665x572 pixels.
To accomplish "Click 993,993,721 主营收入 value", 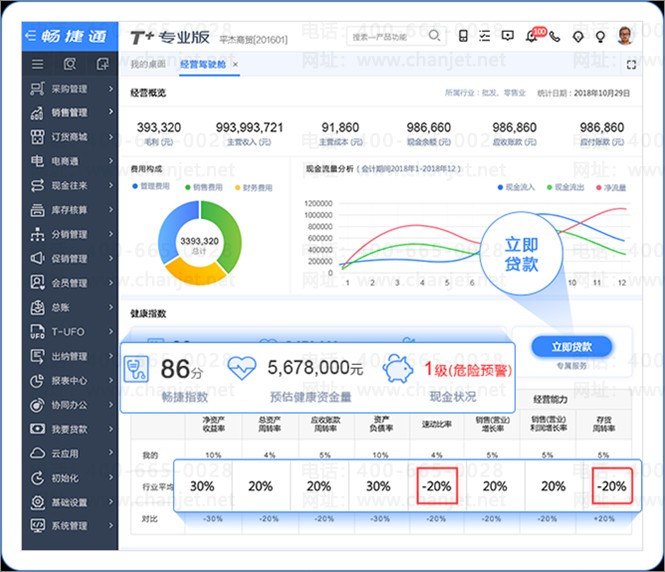I will pos(249,127).
